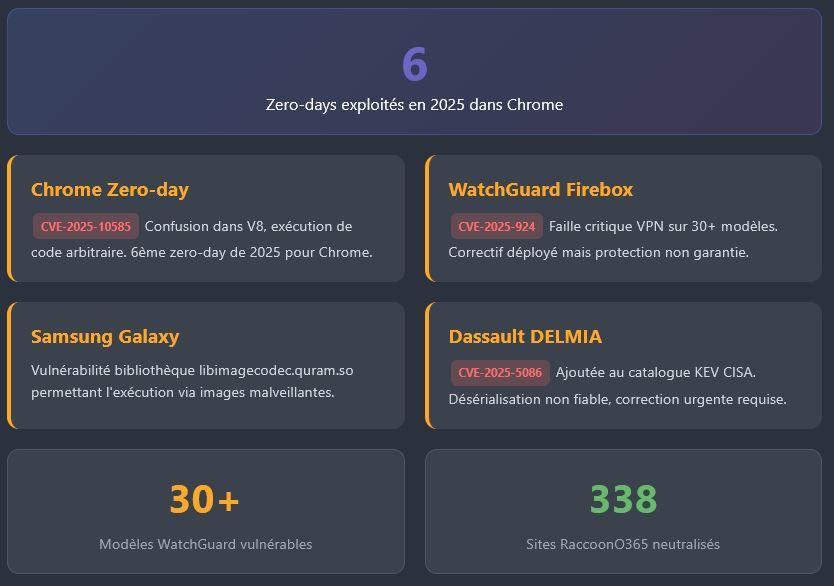Click the orange 30+ statistic
Screen dimensions: 834x586
point(205,499)
